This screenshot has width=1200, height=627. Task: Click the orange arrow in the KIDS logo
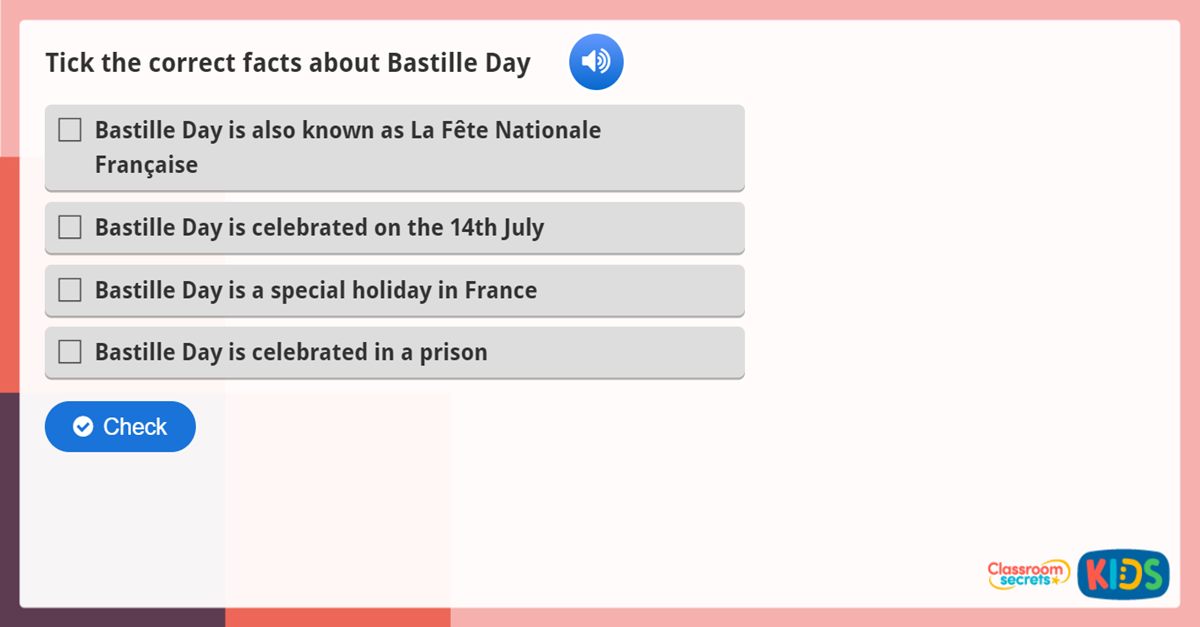pyautogui.click(x=1131, y=573)
